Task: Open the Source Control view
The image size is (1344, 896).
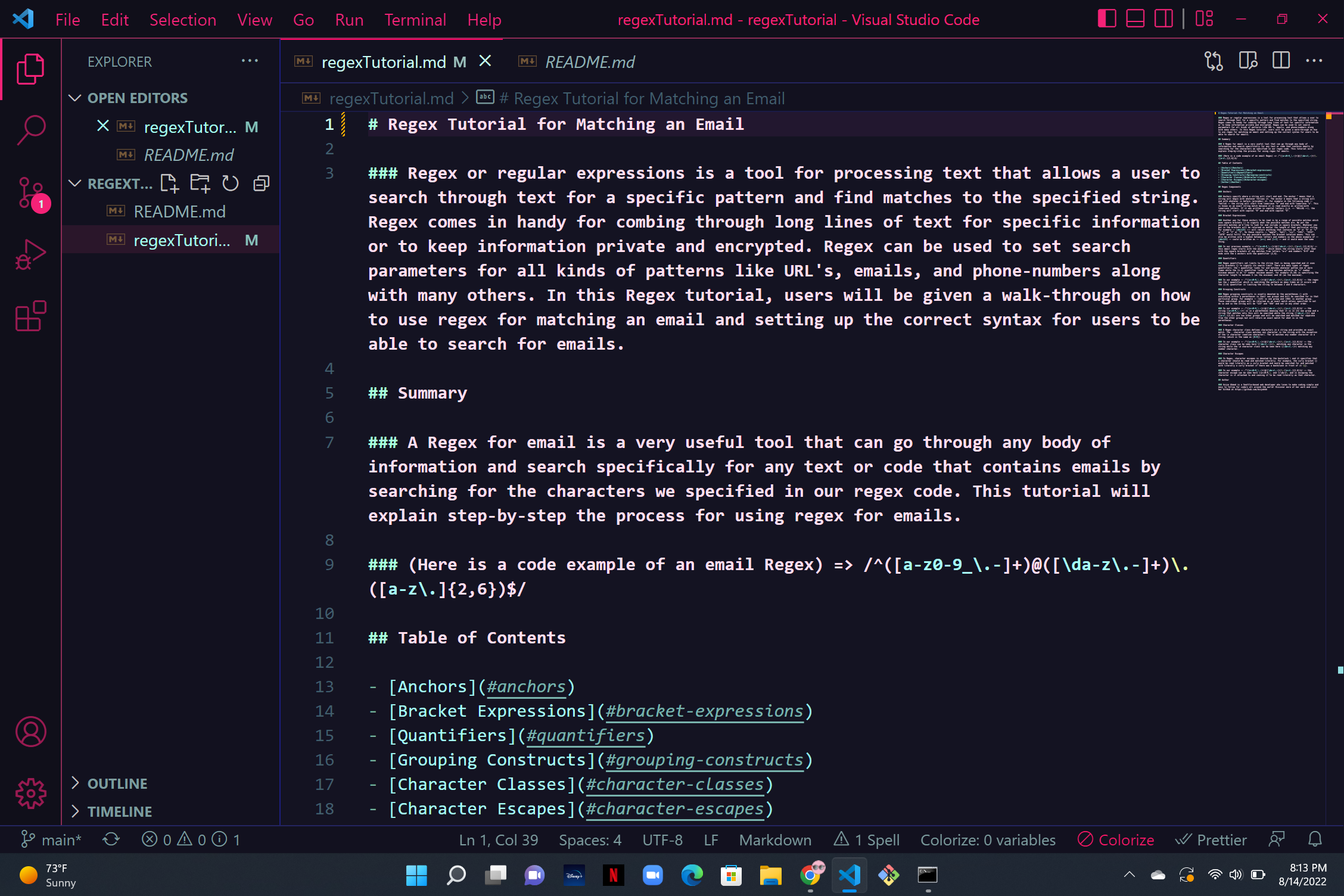Action: click(30, 192)
